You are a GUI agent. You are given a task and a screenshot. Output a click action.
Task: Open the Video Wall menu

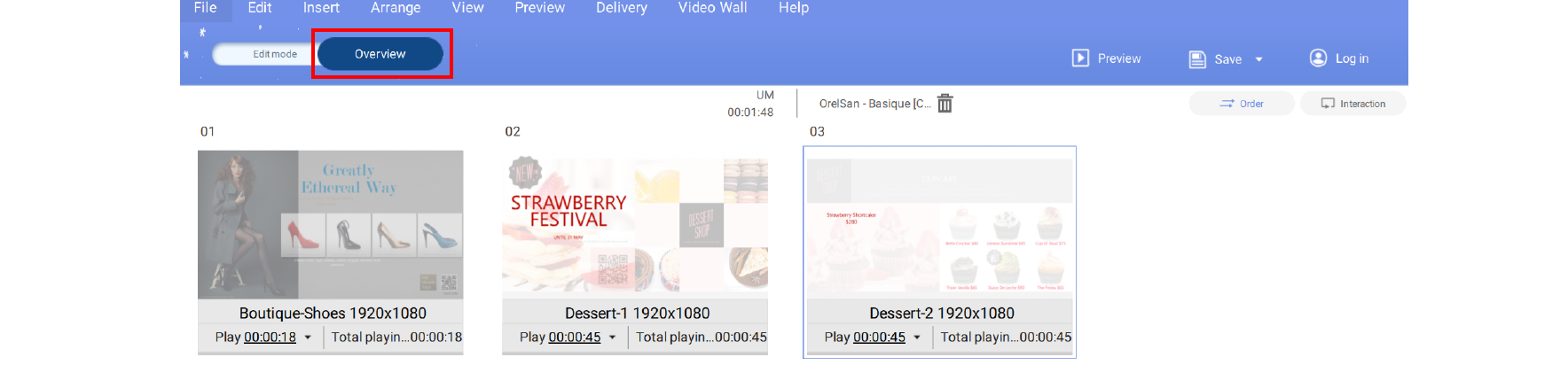[712, 8]
